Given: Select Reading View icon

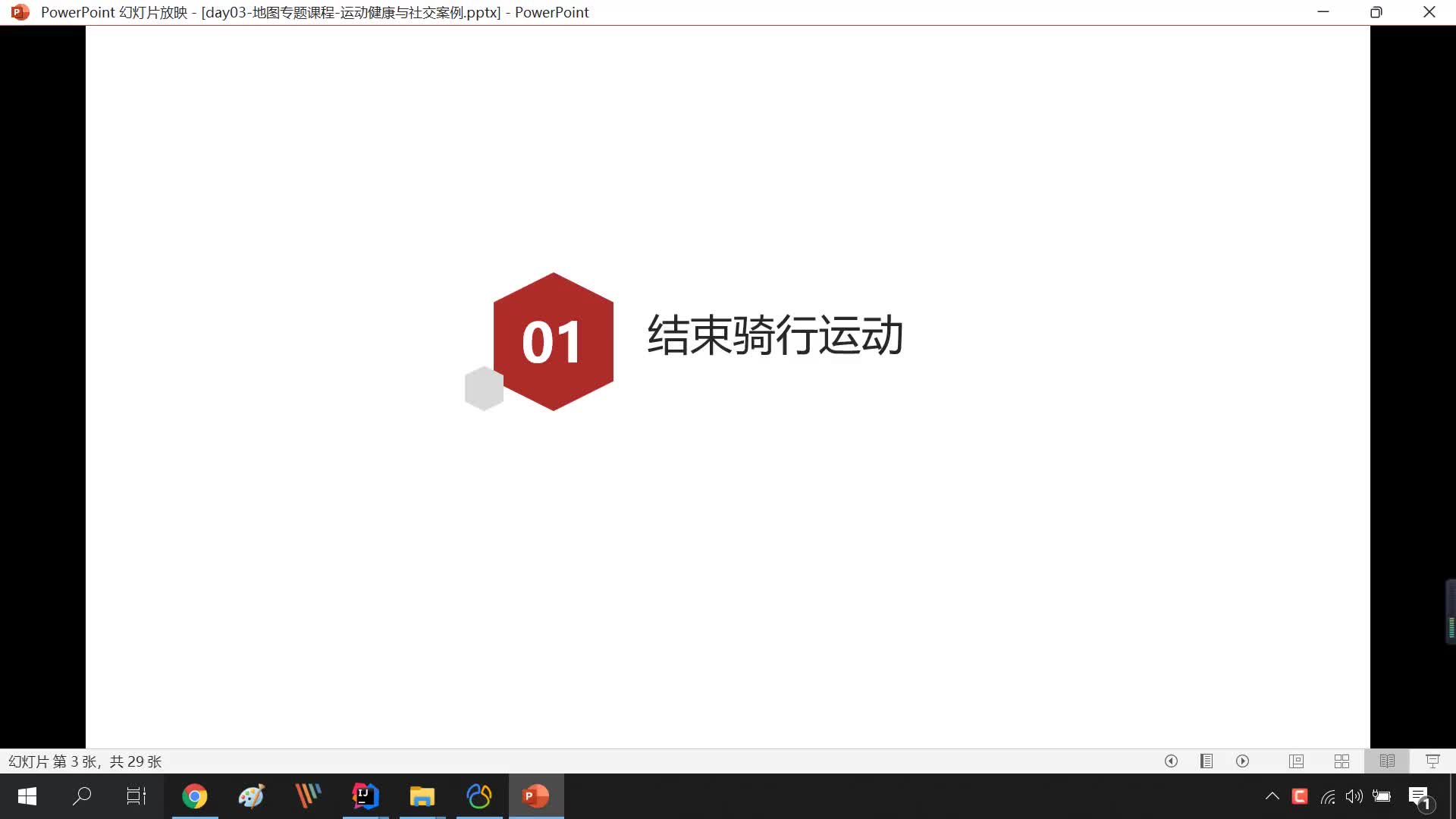Looking at the screenshot, I should pyautogui.click(x=1387, y=761).
